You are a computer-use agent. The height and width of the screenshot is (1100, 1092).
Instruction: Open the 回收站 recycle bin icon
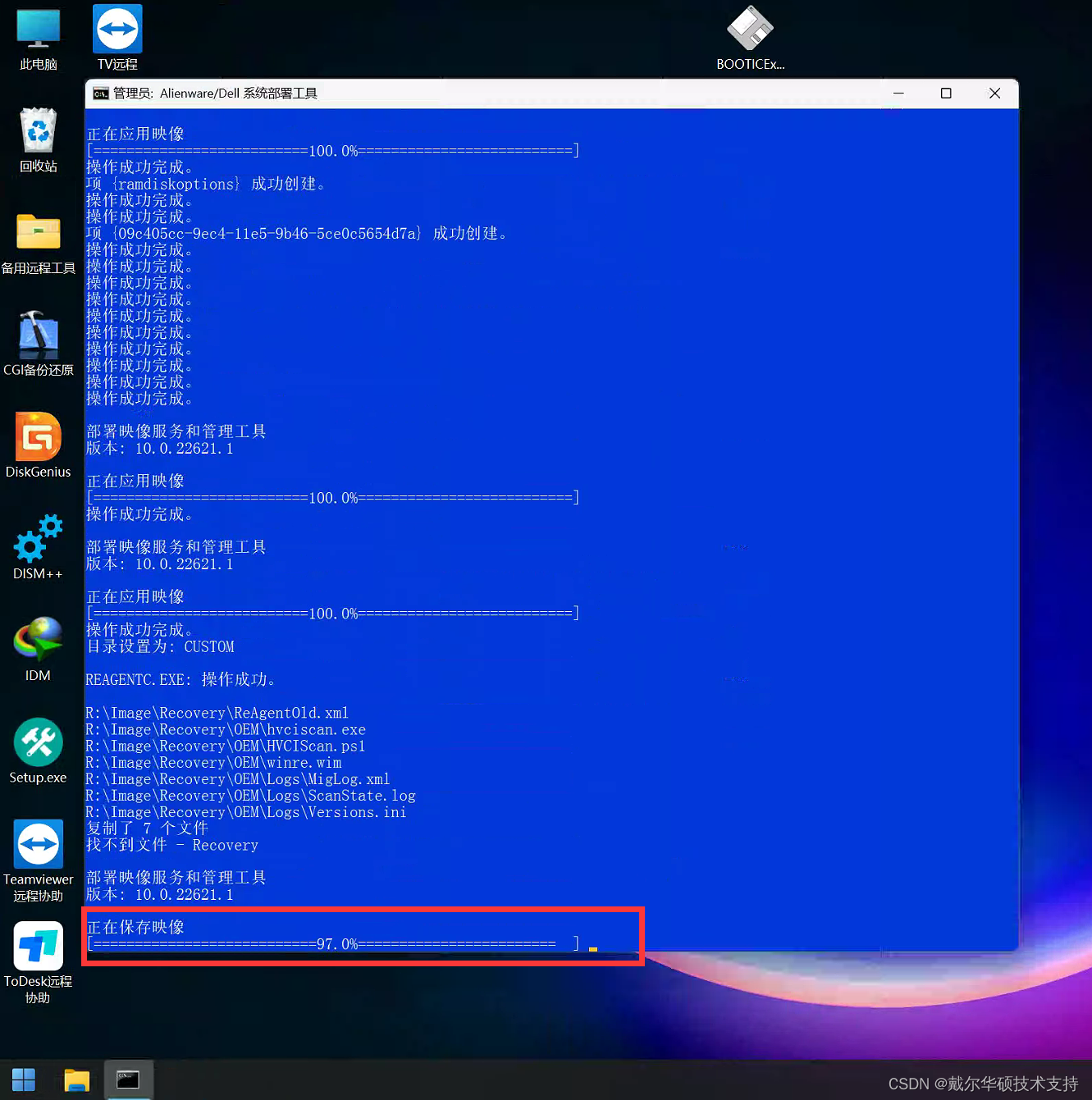(39, 140)
